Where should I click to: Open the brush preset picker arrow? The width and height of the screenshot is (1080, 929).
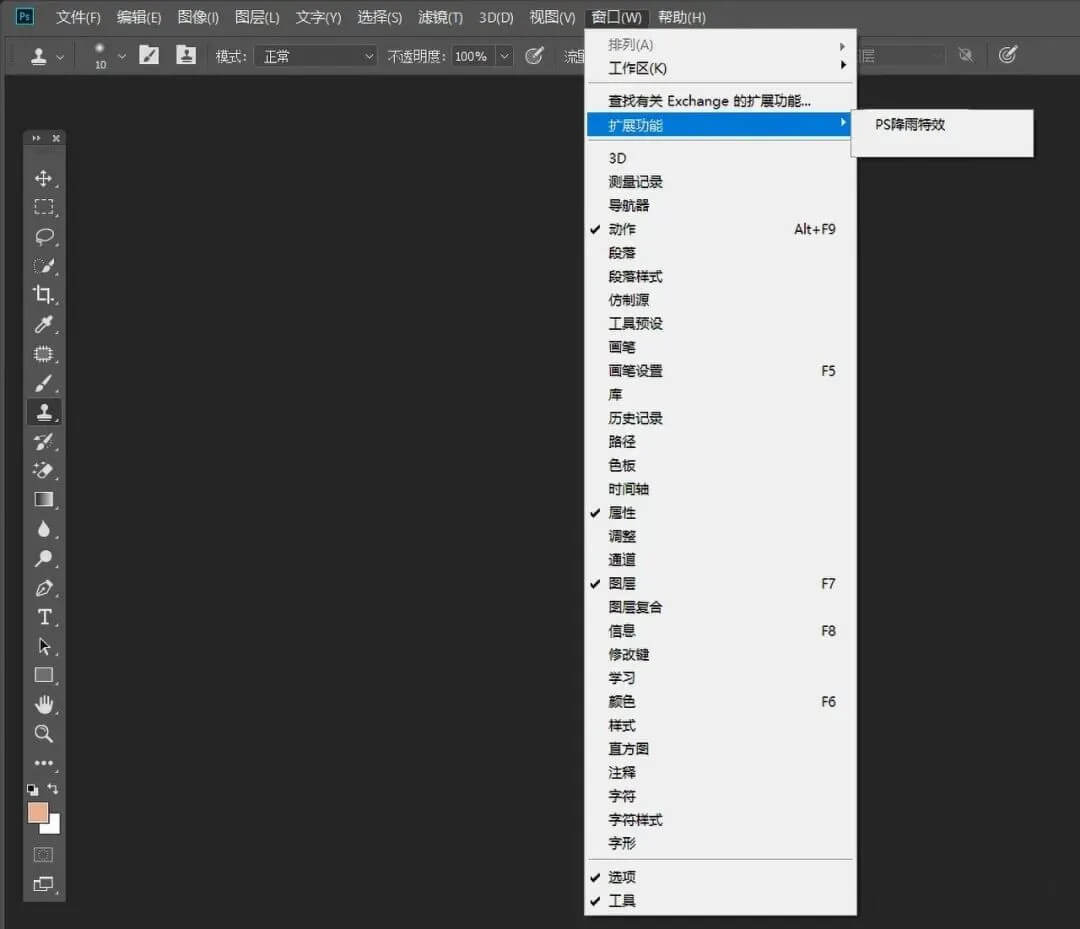(x=122, y=56)
